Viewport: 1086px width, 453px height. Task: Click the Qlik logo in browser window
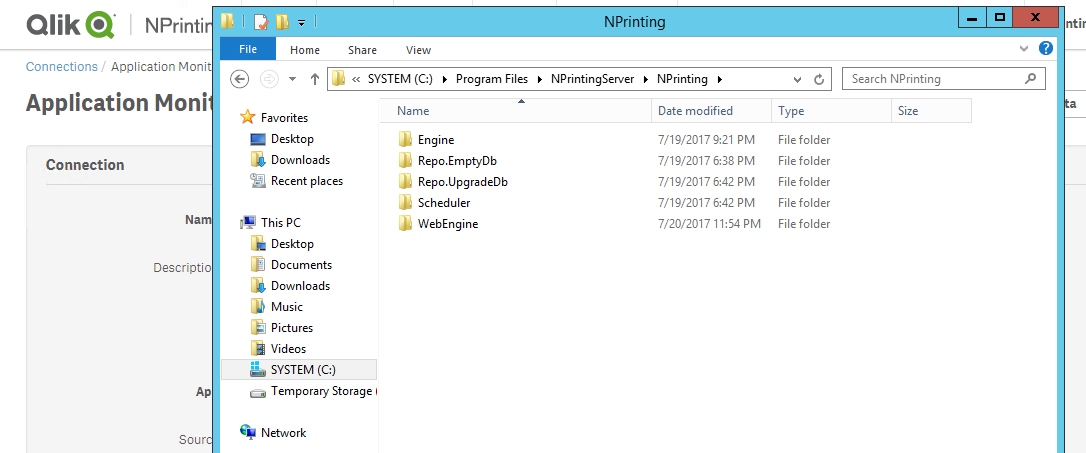[x=70, y=25]
